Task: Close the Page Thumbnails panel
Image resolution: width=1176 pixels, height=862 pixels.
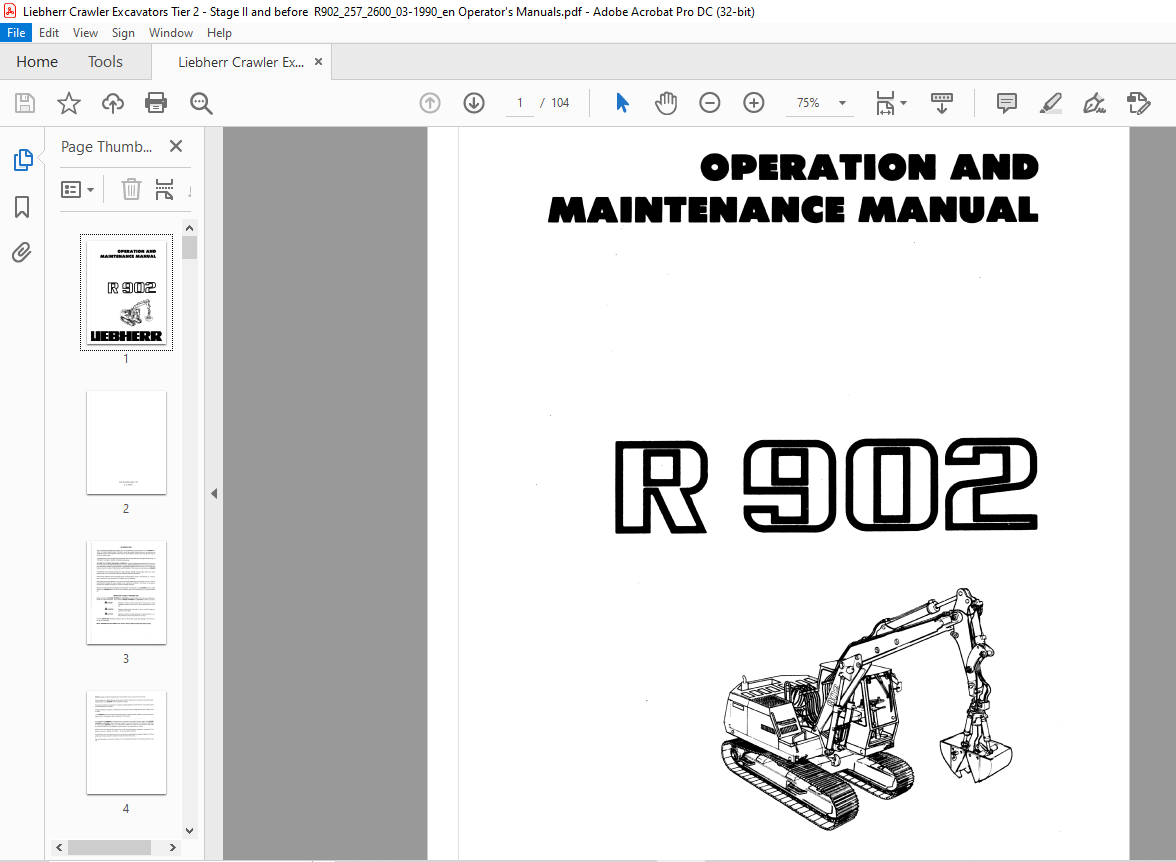Action: (x=176, y=146)
